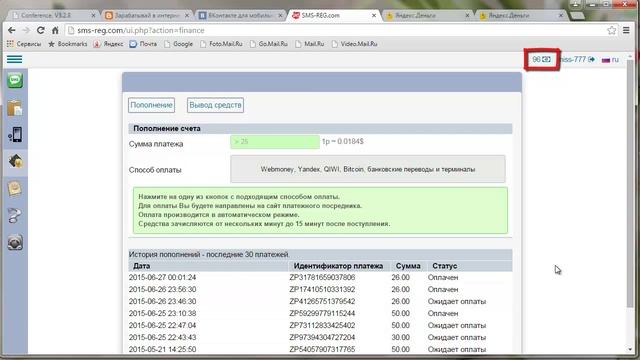Select payment ID ZP73112833425402
The width and height of the screenshot is (640, 360).
click(x=322, y=325)
